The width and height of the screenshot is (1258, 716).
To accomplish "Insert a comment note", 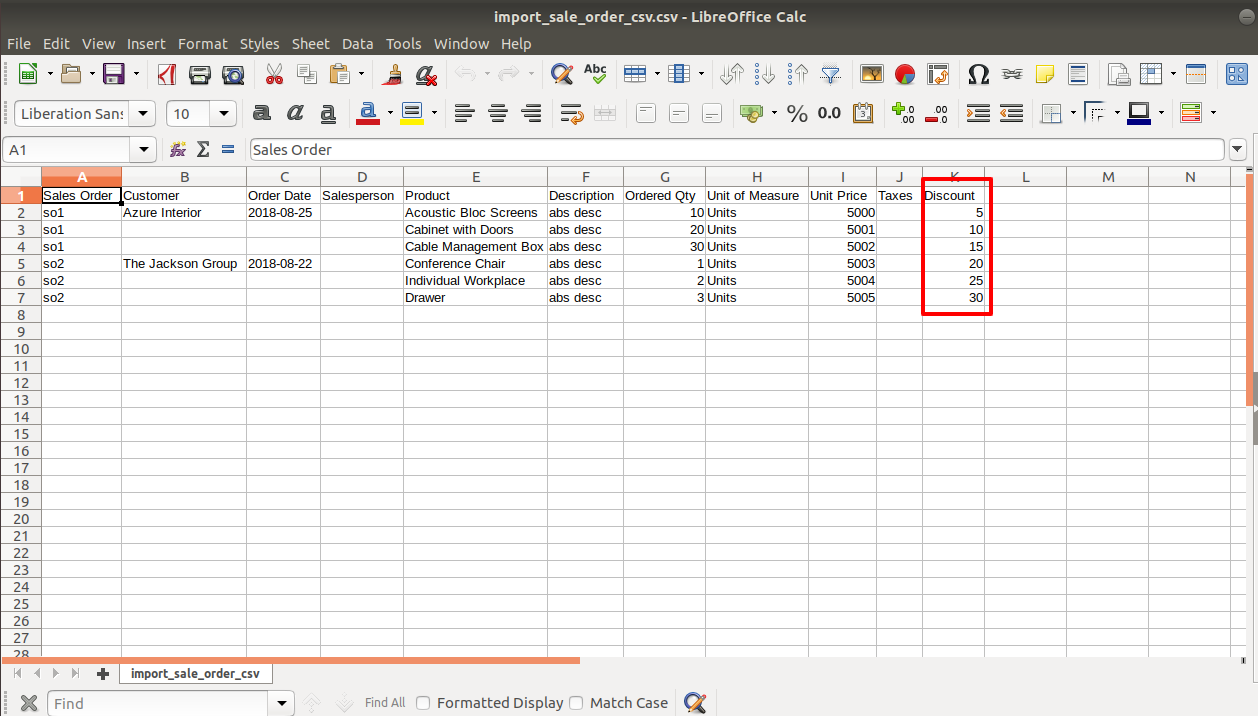I will tap(1045, 74).
